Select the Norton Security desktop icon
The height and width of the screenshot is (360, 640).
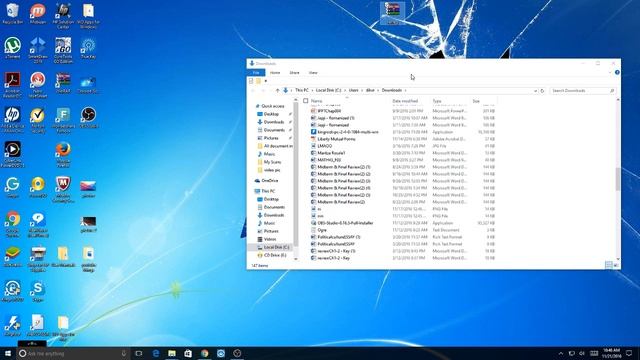coord(38,120)
